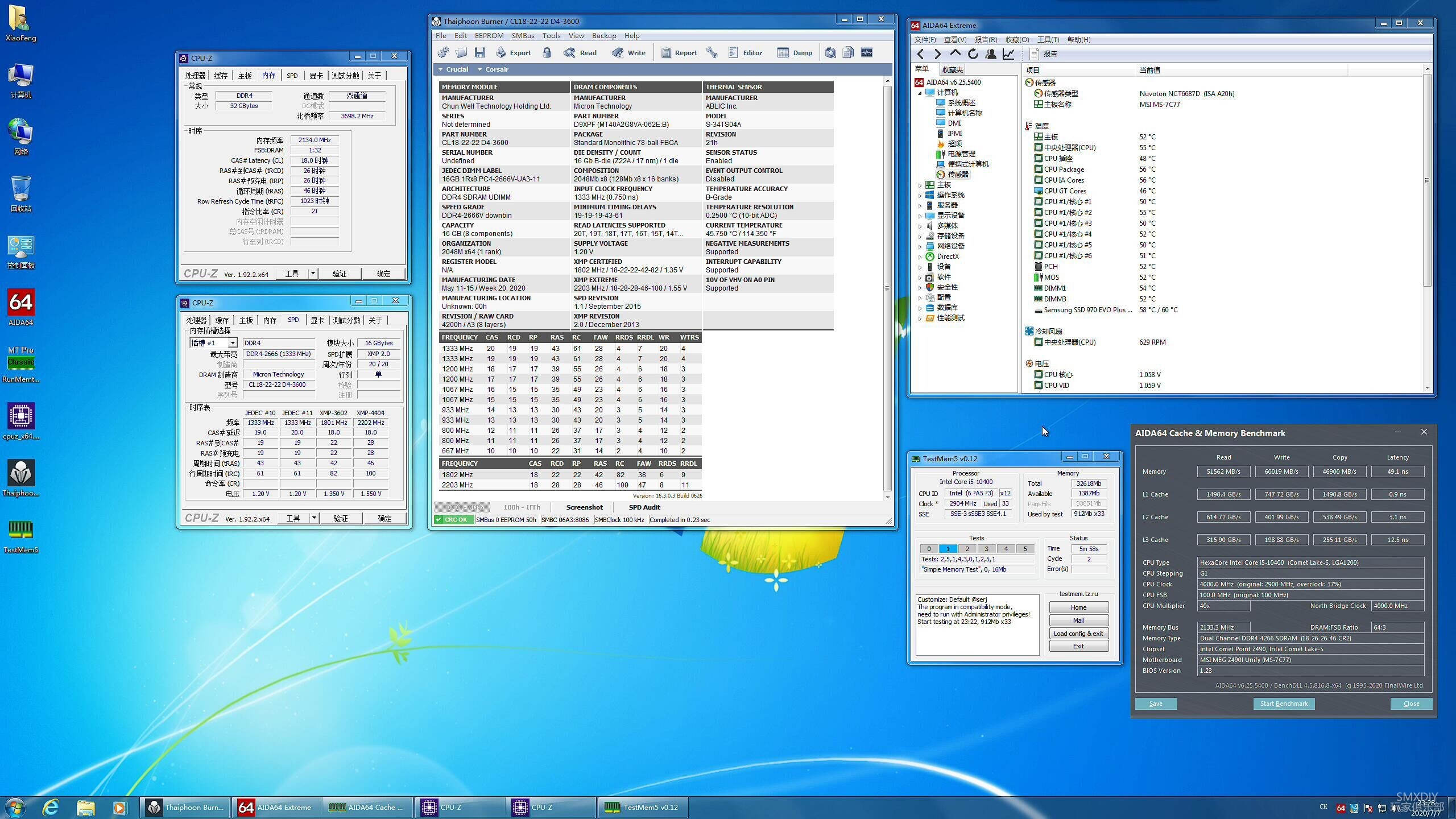Open the Windows Start orb
The height and width of the screenshot is (819, 1456).
[x=15, y=807]
